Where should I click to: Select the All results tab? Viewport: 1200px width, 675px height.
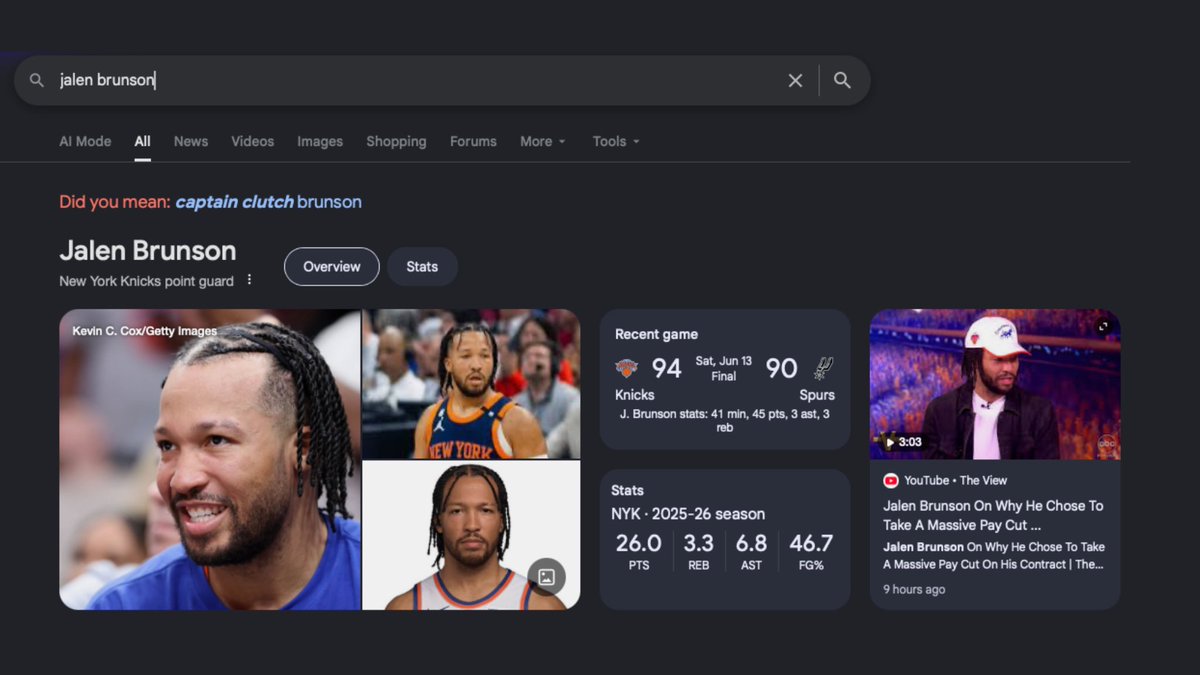pos(143,141)
